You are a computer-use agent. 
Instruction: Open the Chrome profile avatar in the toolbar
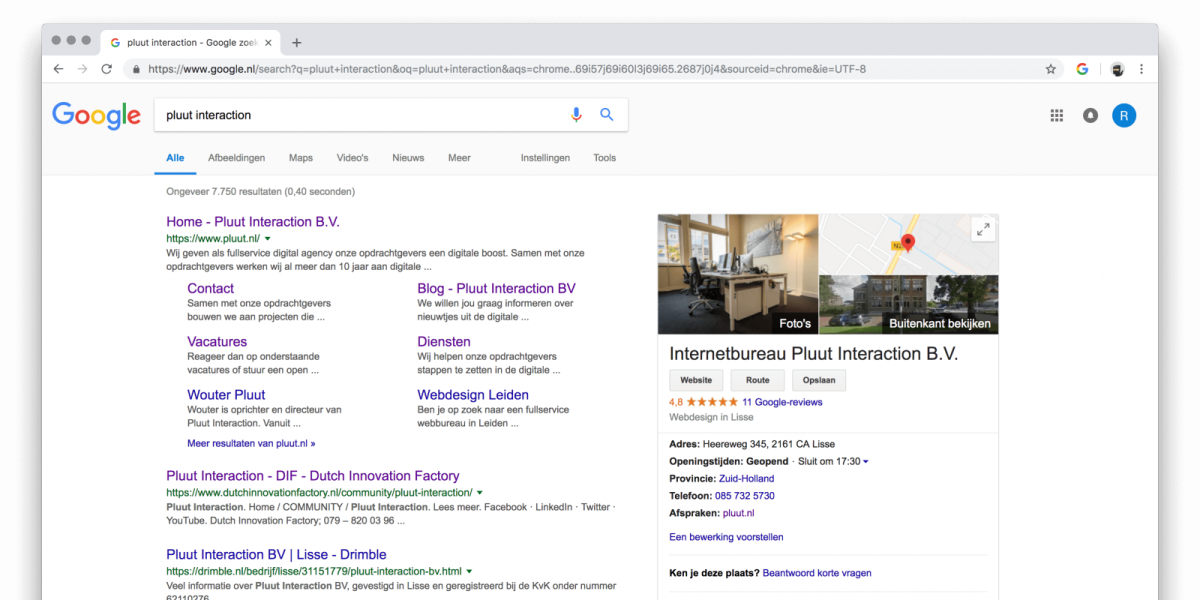[1117, 69]
